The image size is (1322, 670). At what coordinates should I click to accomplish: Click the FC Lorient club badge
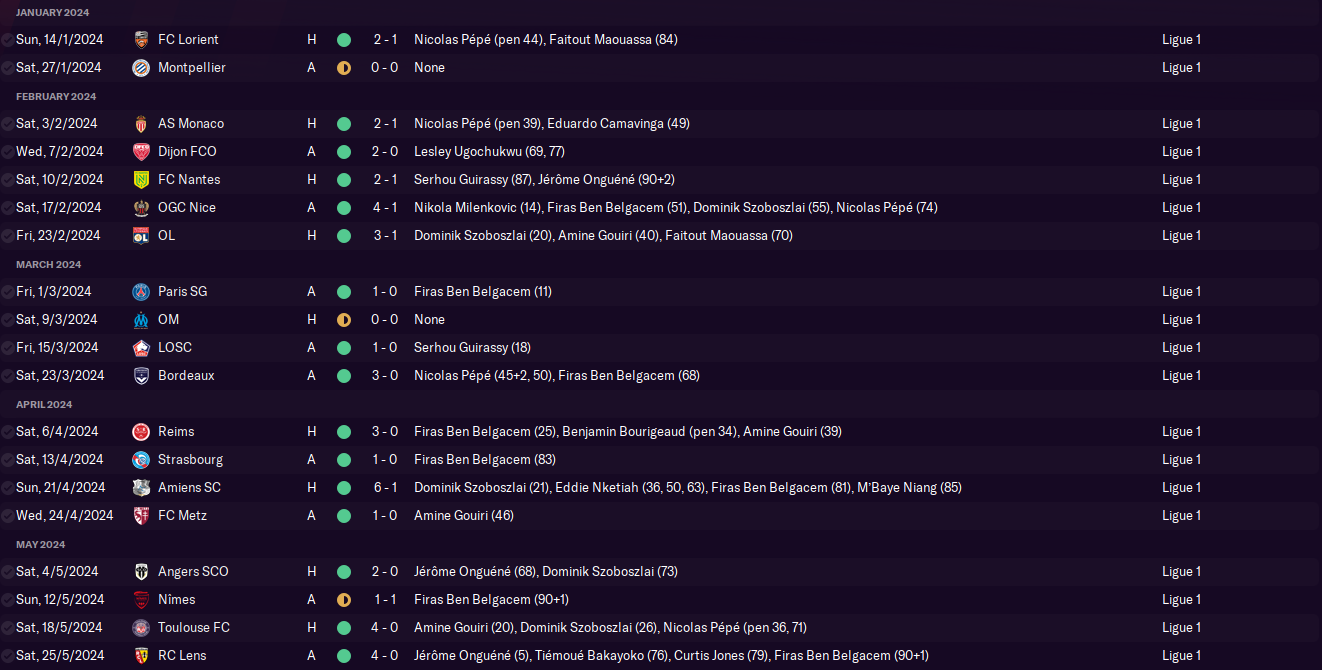pos(141,40)
